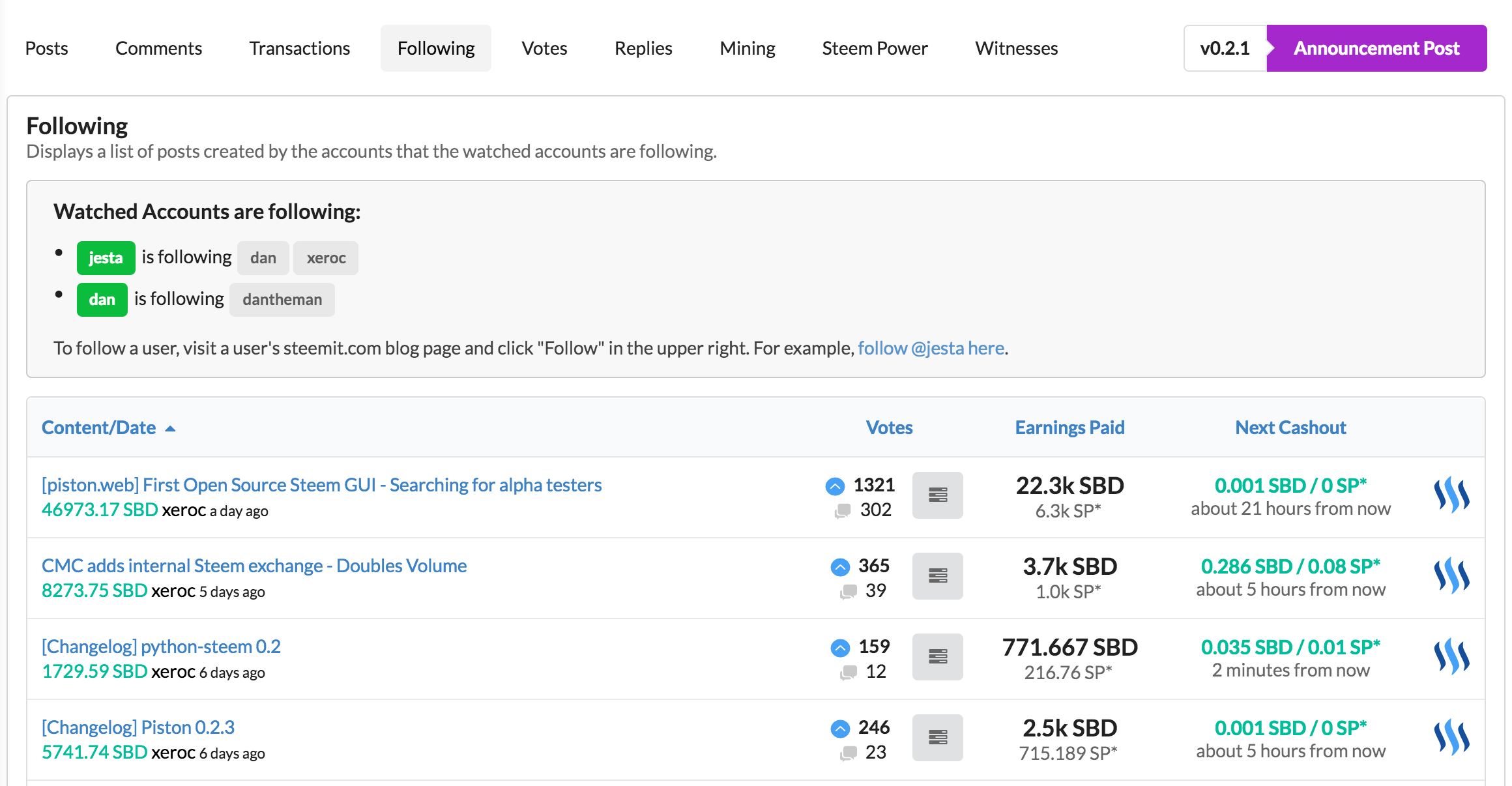Image resolution: width=1512 pixels, height=786 pixels.
Task: Sort table by Next Cashout column
Action: pos(1290,428)
